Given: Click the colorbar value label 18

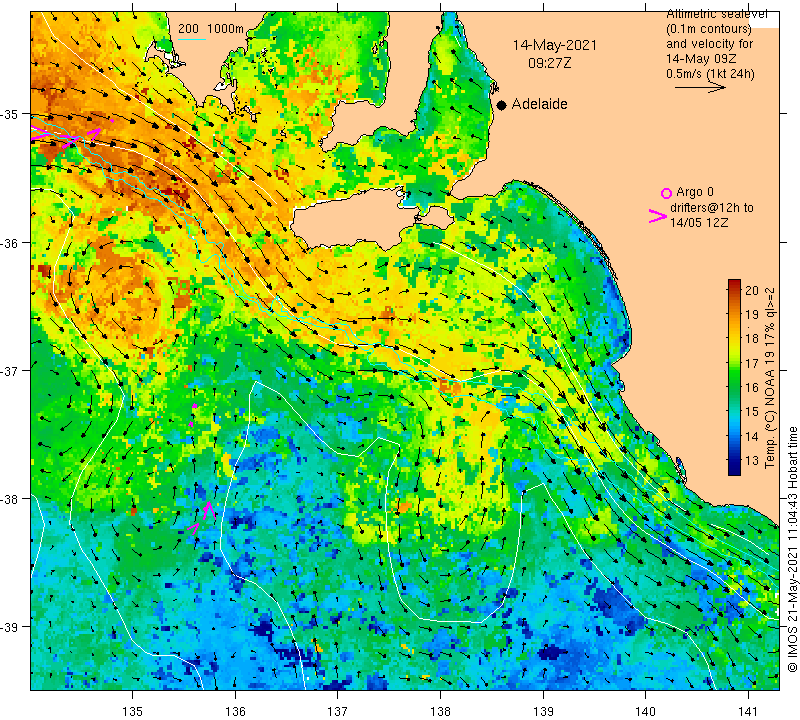Looking at the screenshot, I should click(752, 339).
